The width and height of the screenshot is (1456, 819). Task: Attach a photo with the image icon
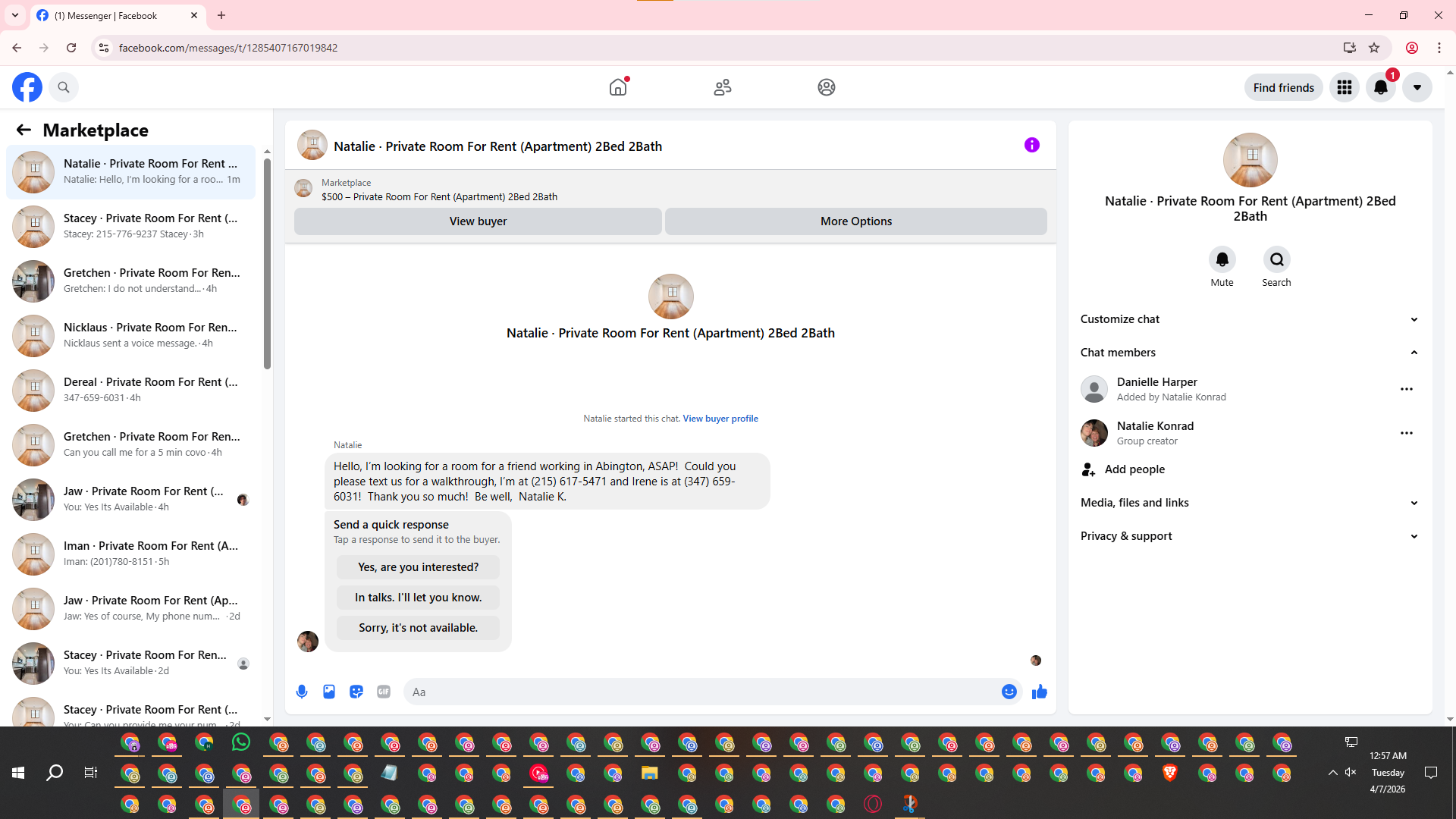click(x=329, y=692)
